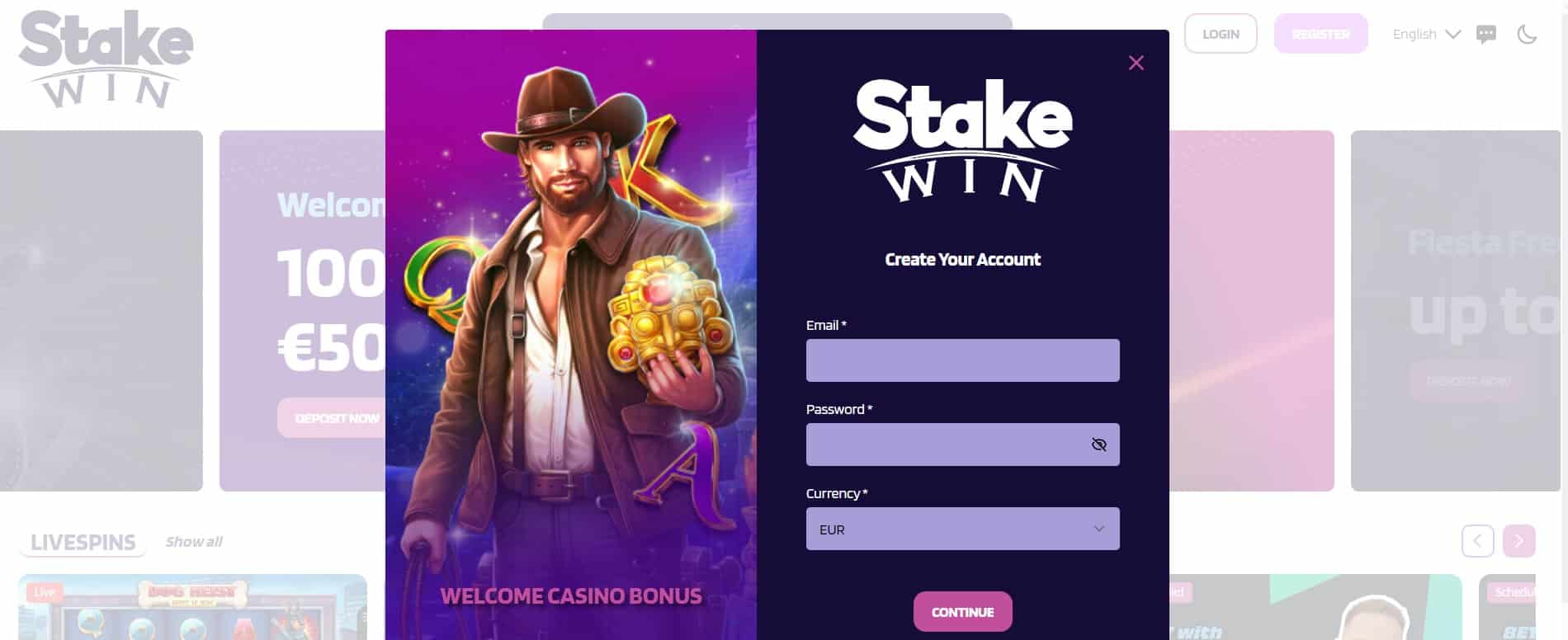Go to next carousel slide arrow
This screenshot has width=1568, height=640.
pos(1518,541)
